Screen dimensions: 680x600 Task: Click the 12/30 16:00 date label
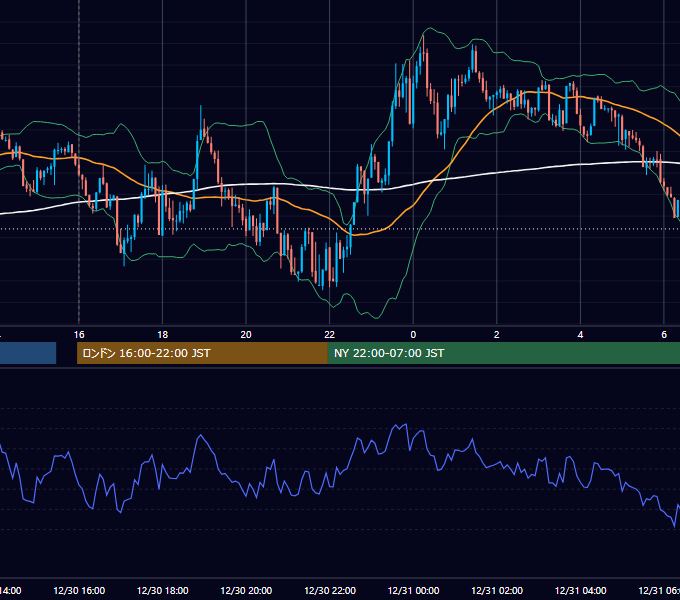tap(79, 590)
